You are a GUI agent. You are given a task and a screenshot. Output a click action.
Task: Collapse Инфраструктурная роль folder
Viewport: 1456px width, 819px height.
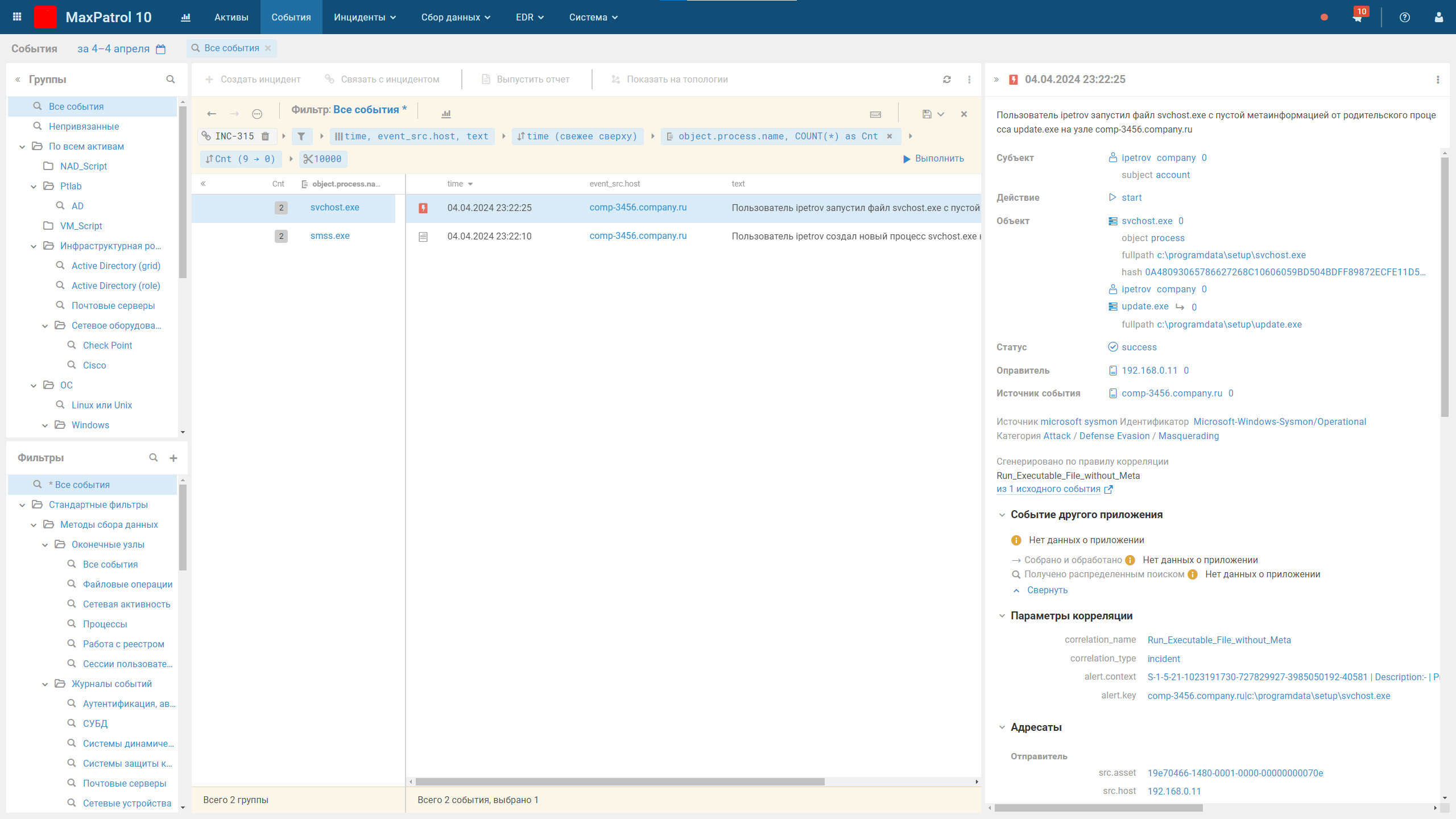(34, 246)
